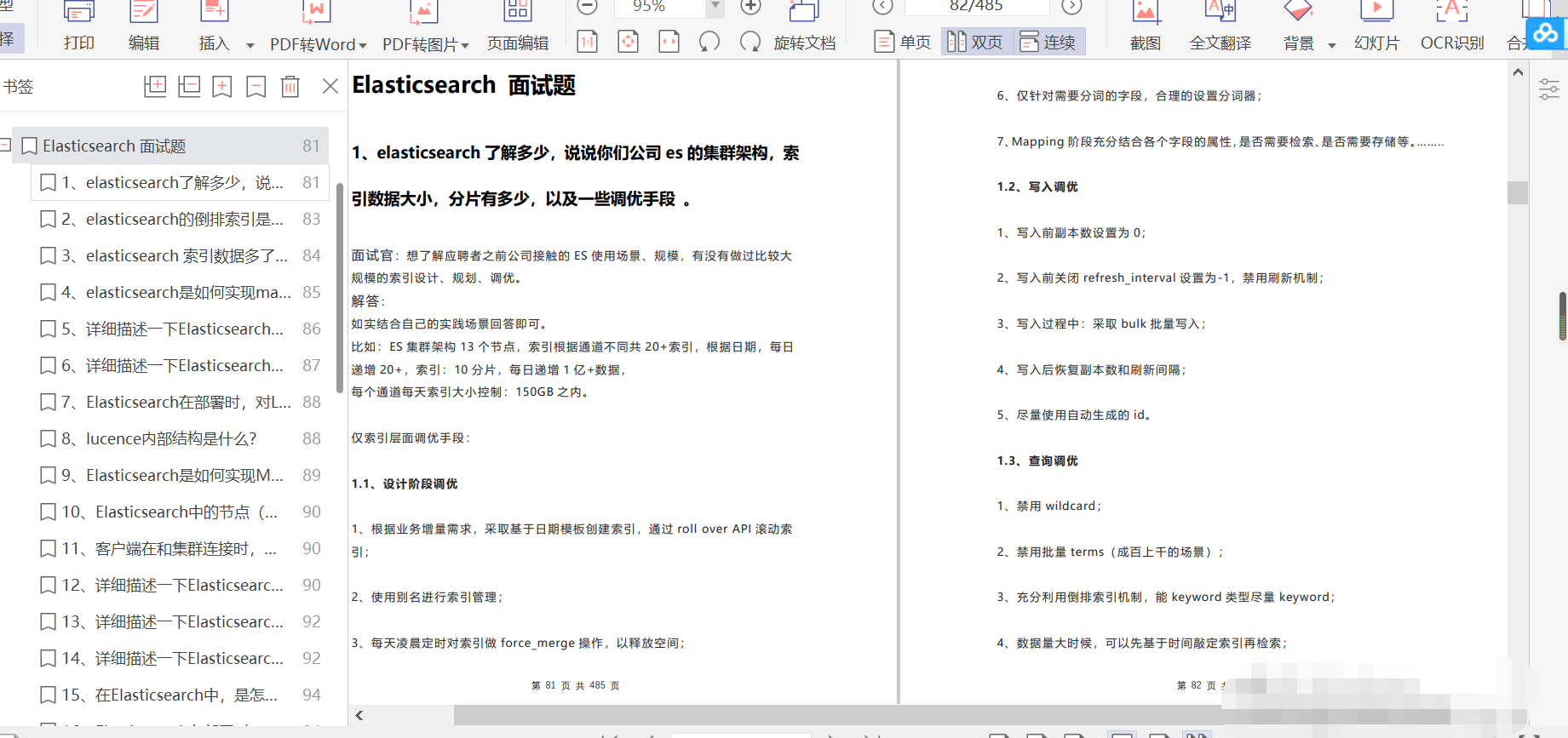
Task: Click the fit width icon
Action: coord(669,42)
